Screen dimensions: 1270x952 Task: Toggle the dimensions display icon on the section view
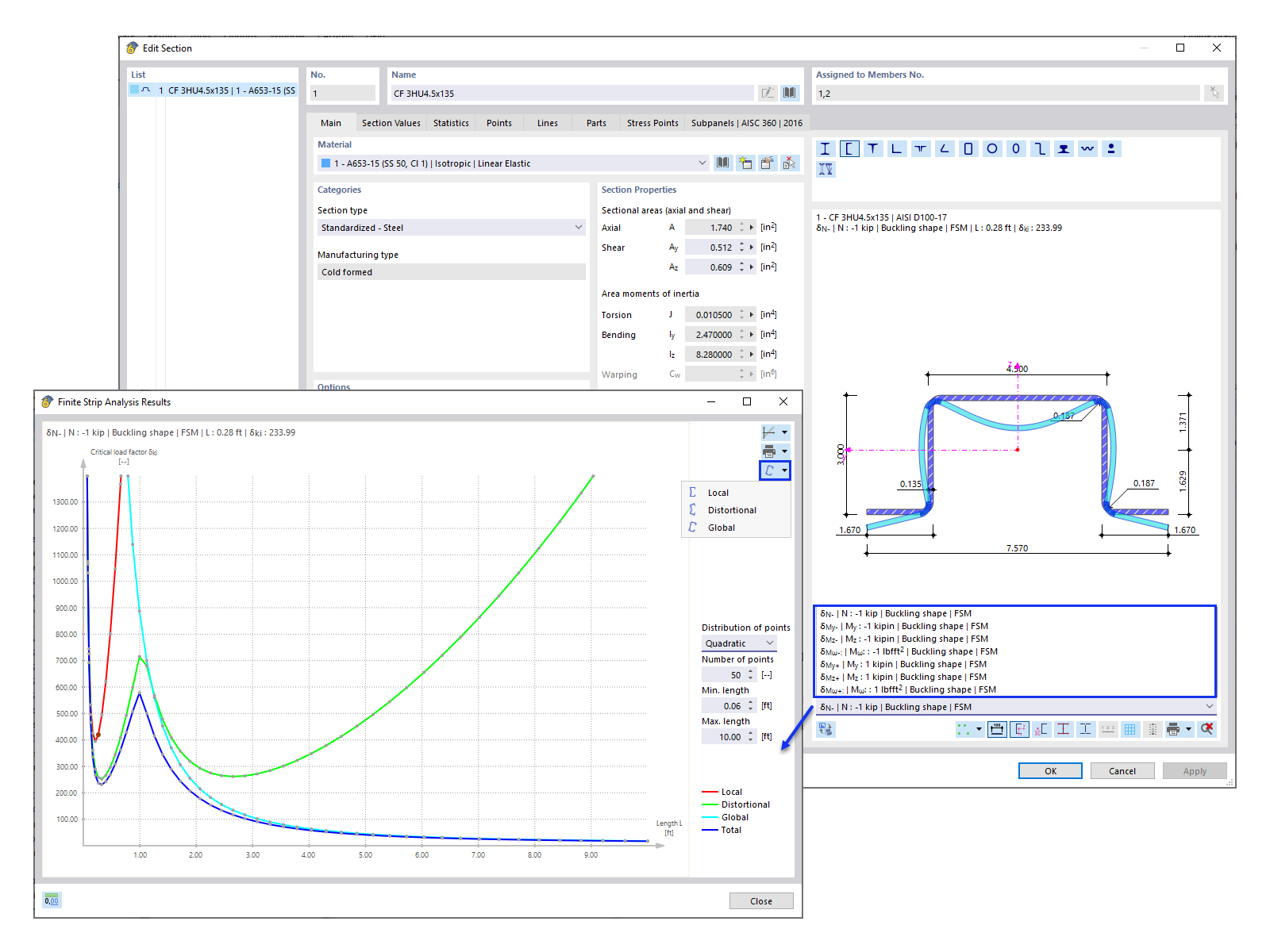(996, 729)
